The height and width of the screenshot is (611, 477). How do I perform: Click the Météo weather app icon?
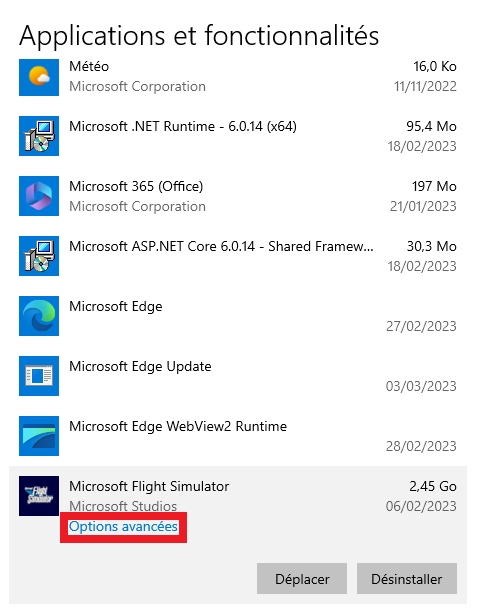tap(39, 77)
